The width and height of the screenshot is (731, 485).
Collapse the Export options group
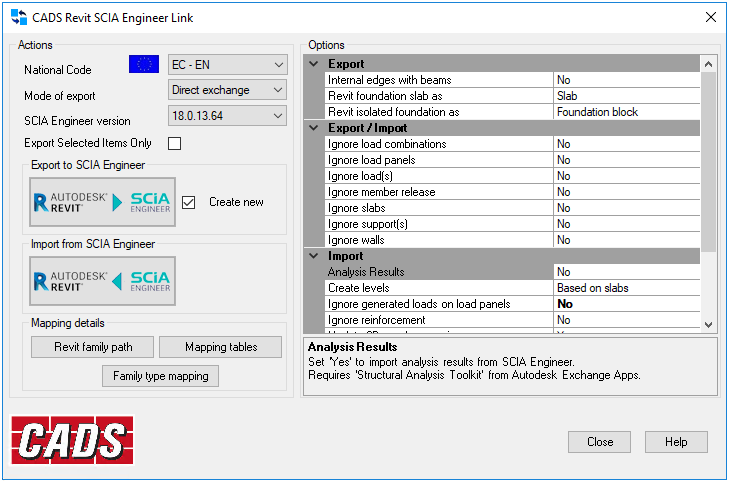[314, 64]
